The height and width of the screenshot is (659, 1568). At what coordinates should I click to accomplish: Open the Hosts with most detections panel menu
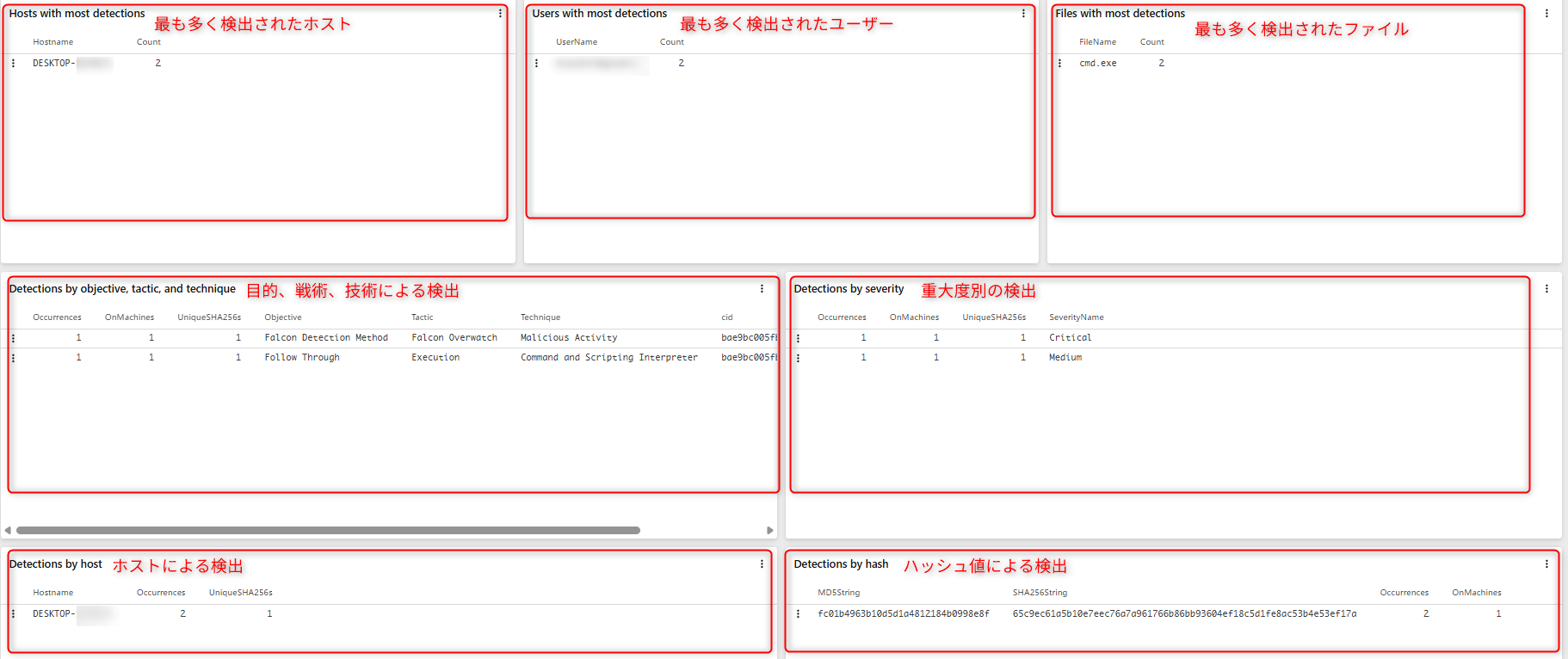click(x=500, y=14)
